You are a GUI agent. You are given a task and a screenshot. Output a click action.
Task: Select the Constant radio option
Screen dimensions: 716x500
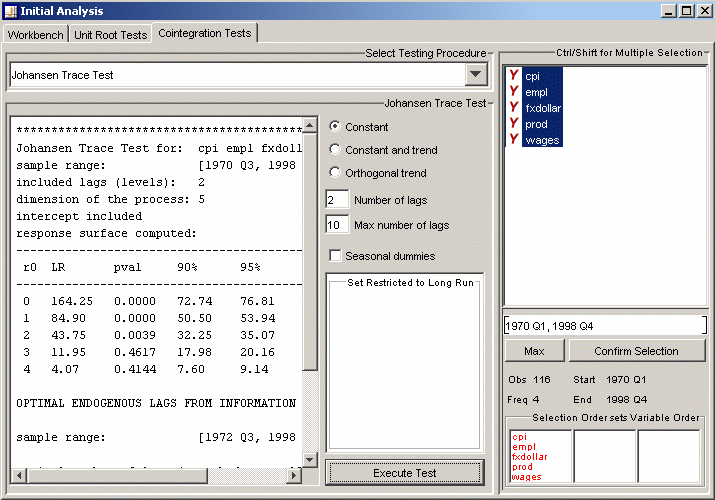click(335, 127)
